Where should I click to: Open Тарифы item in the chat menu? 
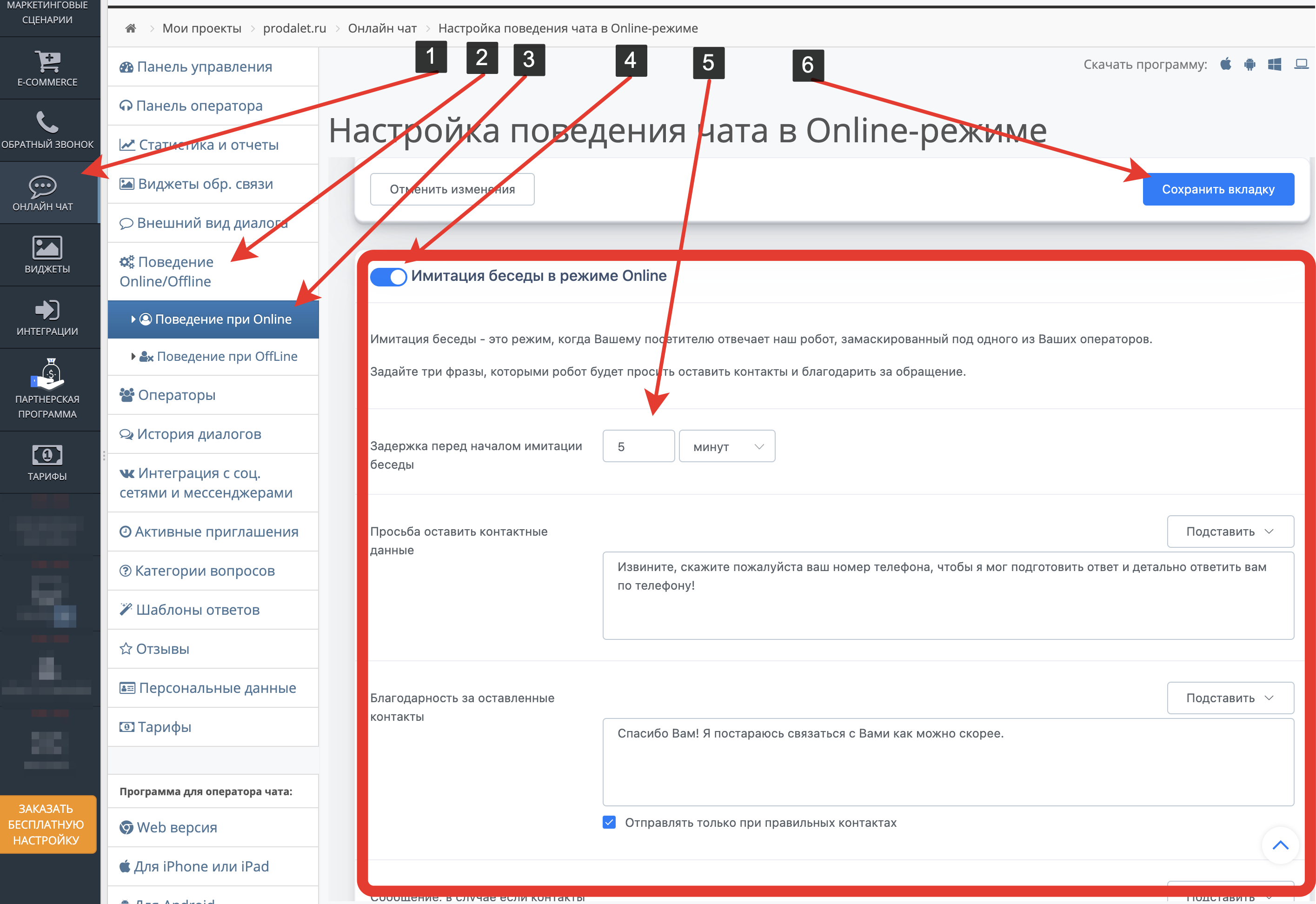point(213,727)
